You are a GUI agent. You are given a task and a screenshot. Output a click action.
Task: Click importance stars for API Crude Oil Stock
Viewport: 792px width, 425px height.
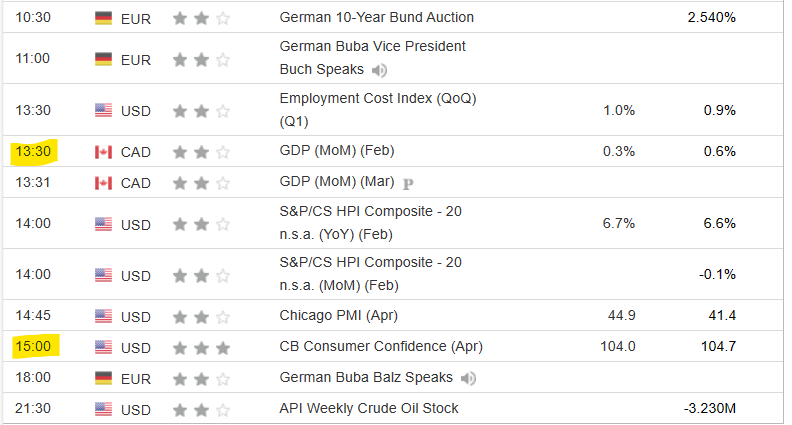[201, 408]
